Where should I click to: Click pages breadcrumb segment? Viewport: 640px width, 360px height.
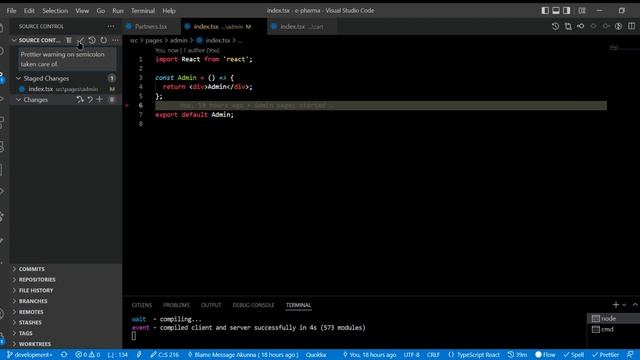(154, 40)
